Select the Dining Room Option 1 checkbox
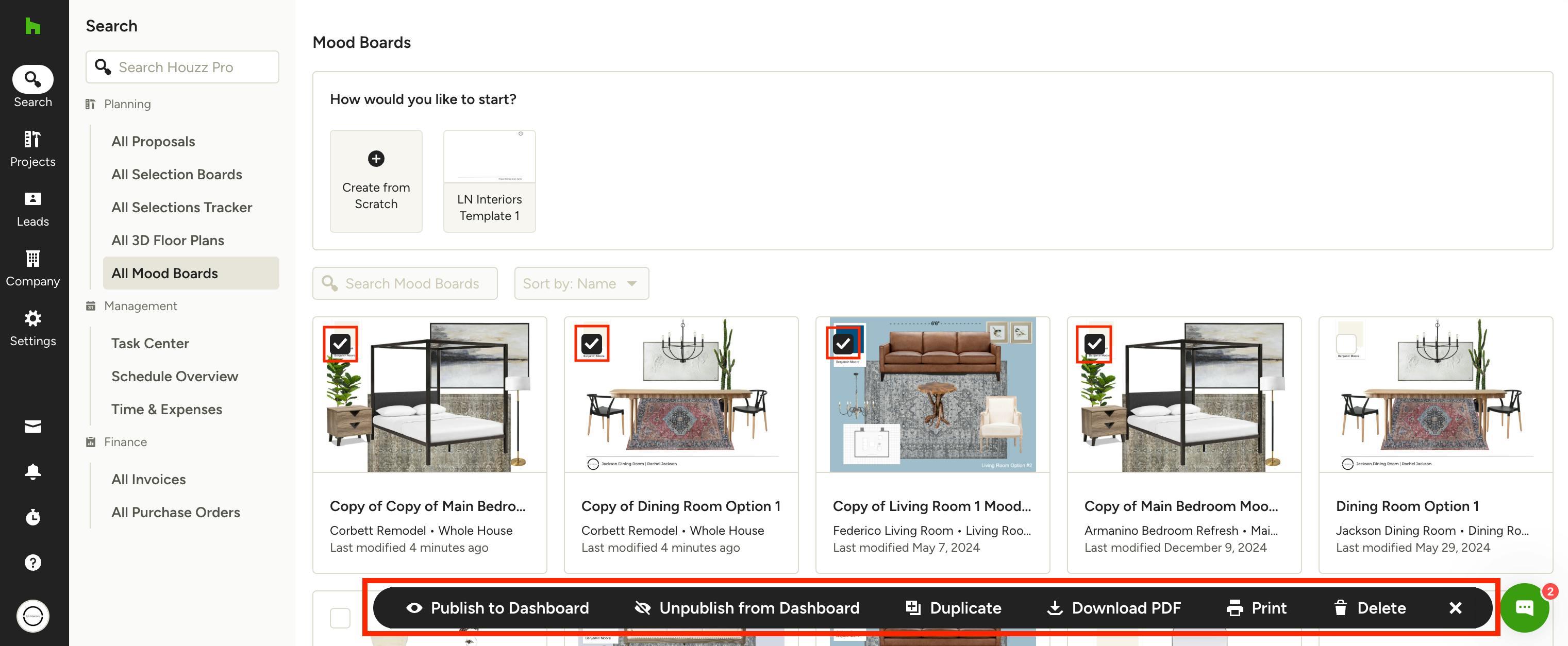The image size is (1568, 646). (1346, 344)
